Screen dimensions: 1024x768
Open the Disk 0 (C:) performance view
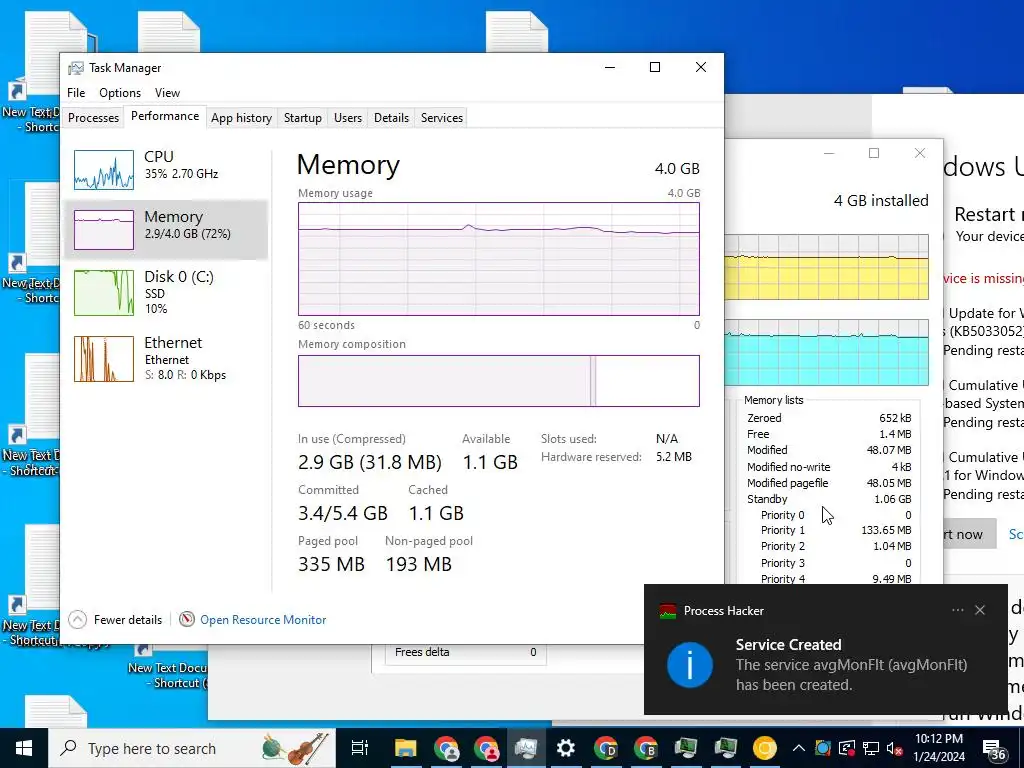click(166, 293)
